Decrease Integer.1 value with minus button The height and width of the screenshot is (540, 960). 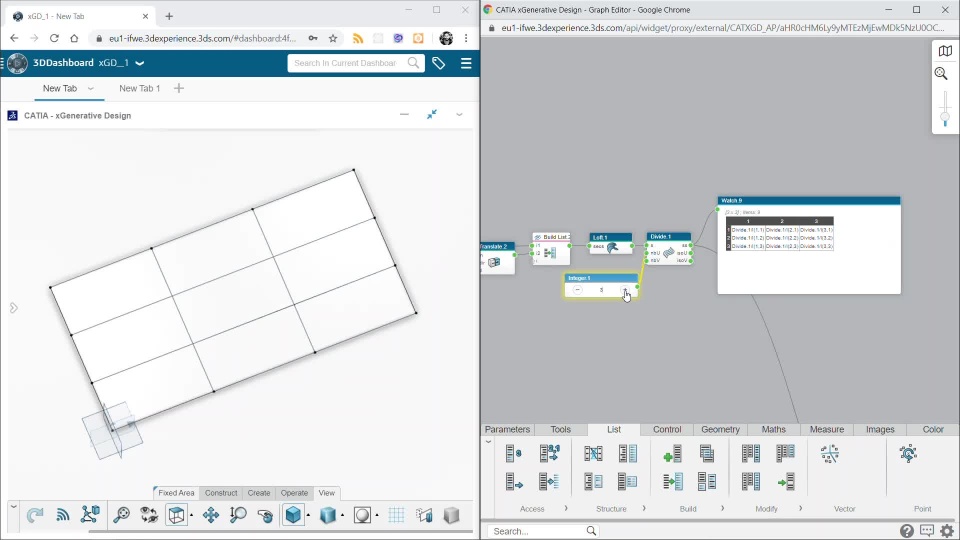coord(577,290)
